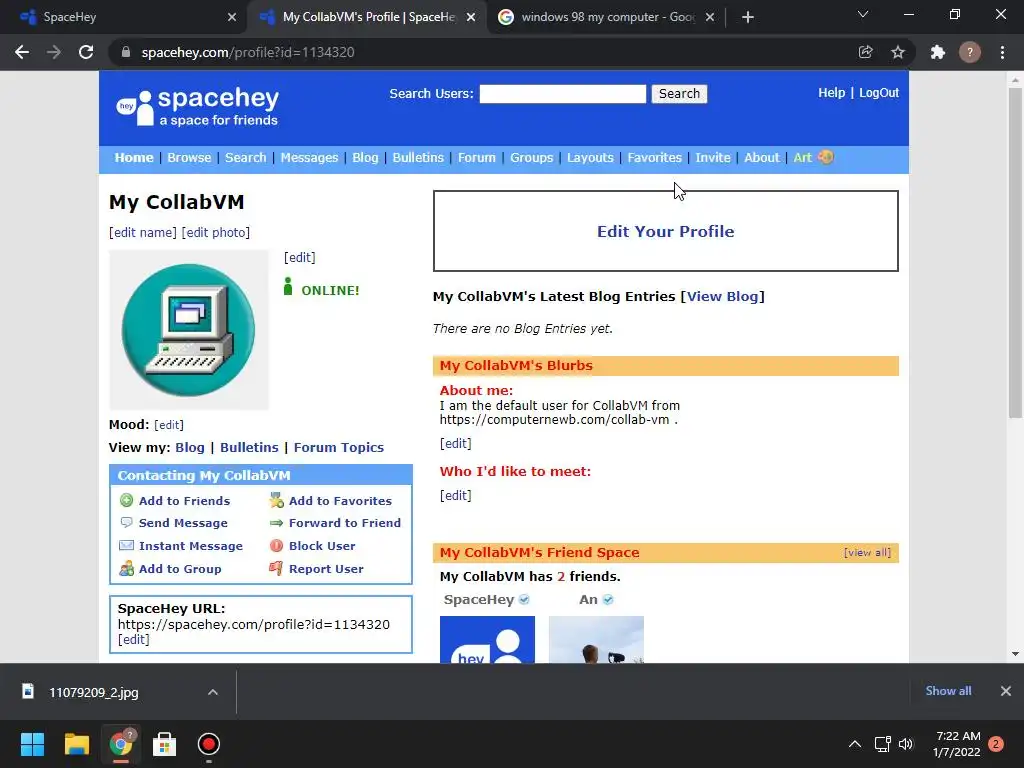The width and height of the screenshot is (1024, 768).
Task: Open Windows Start menu
Action: 32,744
